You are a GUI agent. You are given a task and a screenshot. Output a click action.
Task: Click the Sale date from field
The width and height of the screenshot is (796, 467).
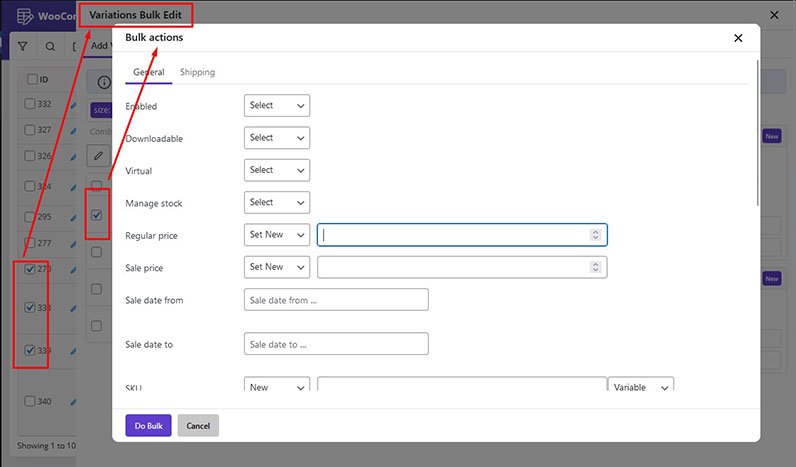pos(336,300)
